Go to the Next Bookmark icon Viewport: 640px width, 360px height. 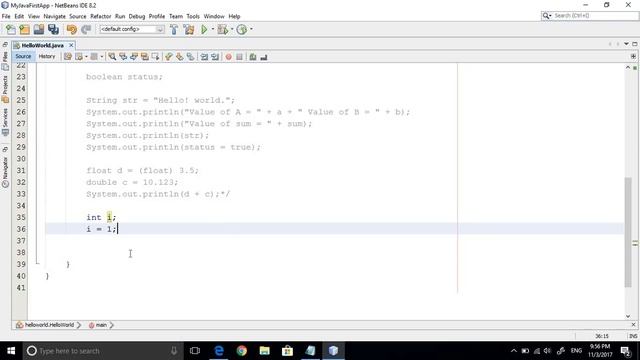tap(180, 57)
